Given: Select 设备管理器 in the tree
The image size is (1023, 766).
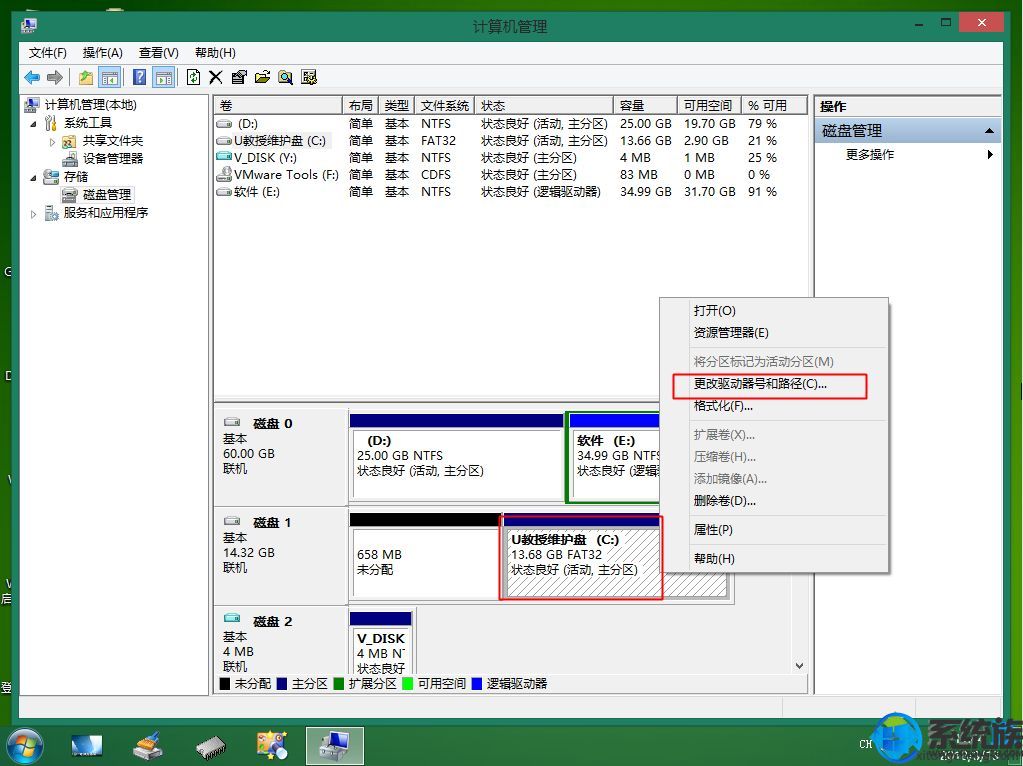Looking at the screenshot, I should [112, 159].
